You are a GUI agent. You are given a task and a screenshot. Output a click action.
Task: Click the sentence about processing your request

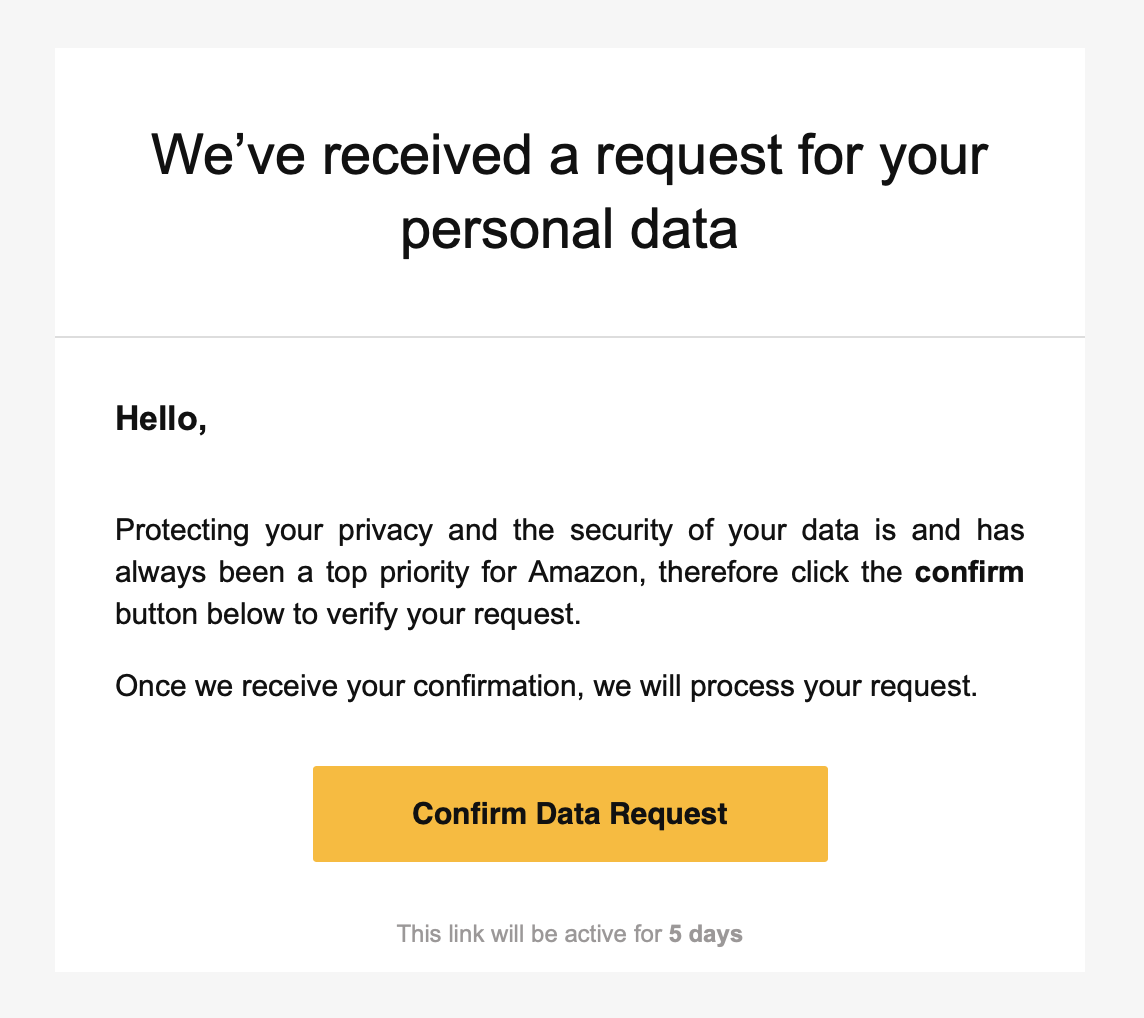546,686
